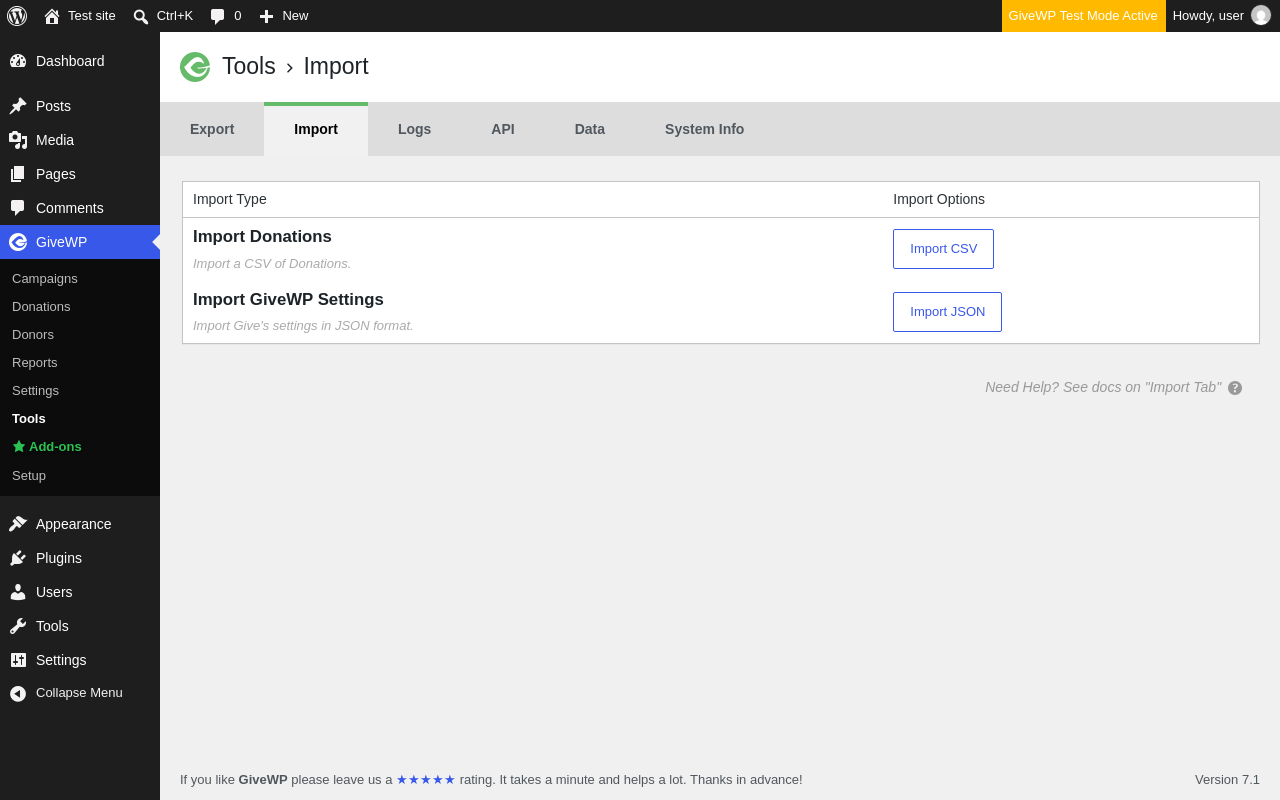Select the Import tab
Screen dimensions: 1280x800
[316, 129]
